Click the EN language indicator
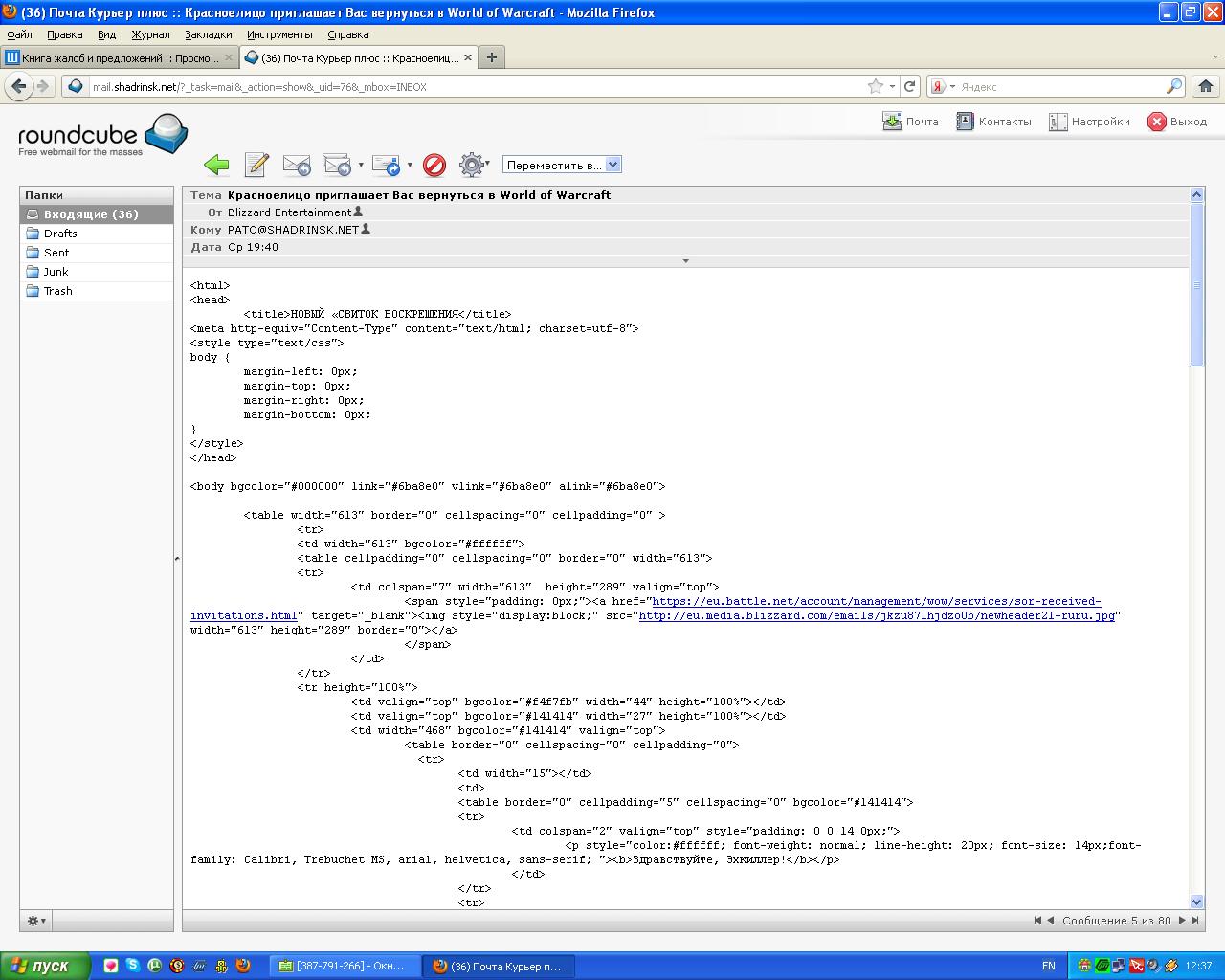1225x980 pixels. click(1049, 966)
